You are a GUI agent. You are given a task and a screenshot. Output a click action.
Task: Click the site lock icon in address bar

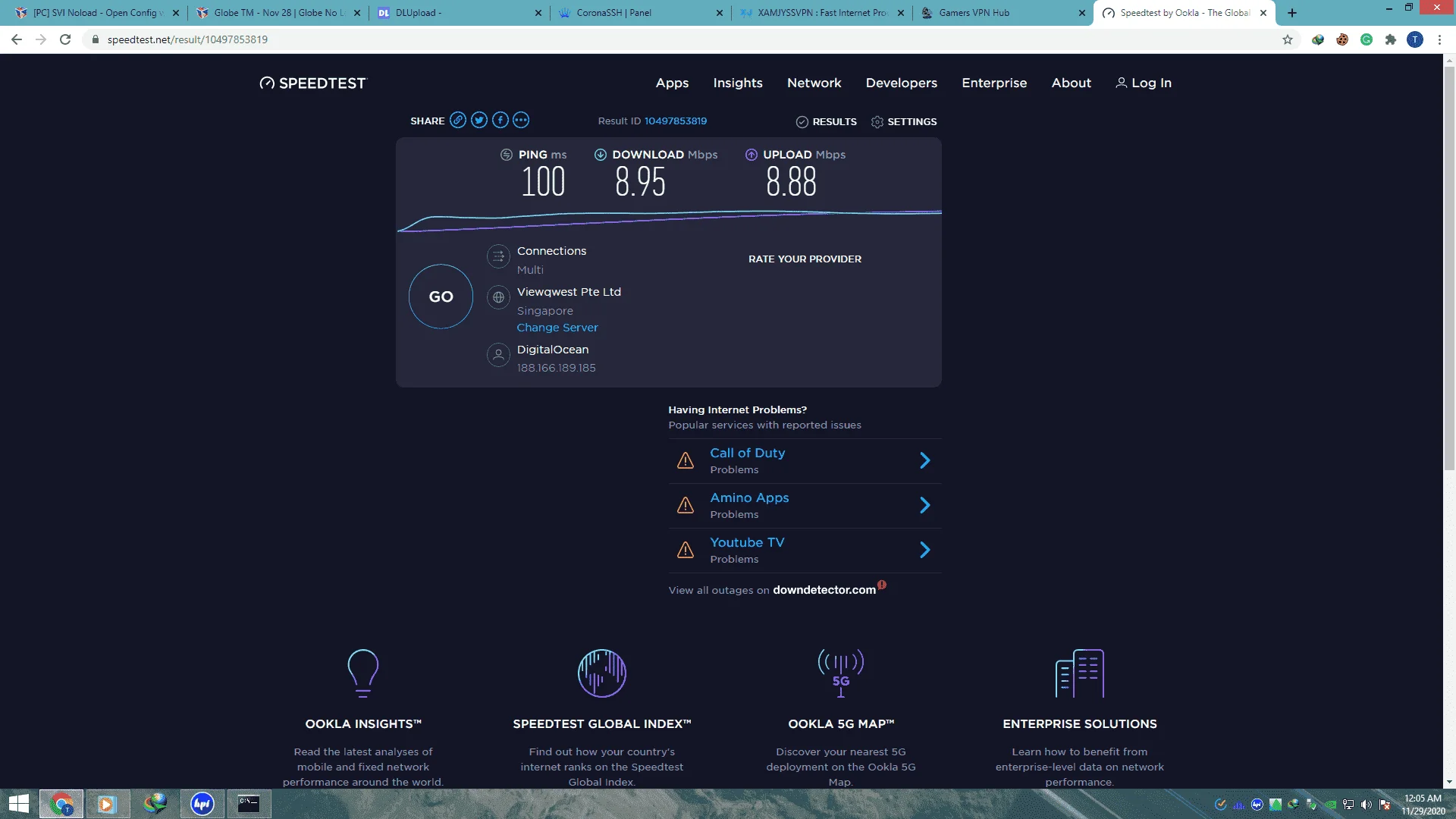(96, 39)
